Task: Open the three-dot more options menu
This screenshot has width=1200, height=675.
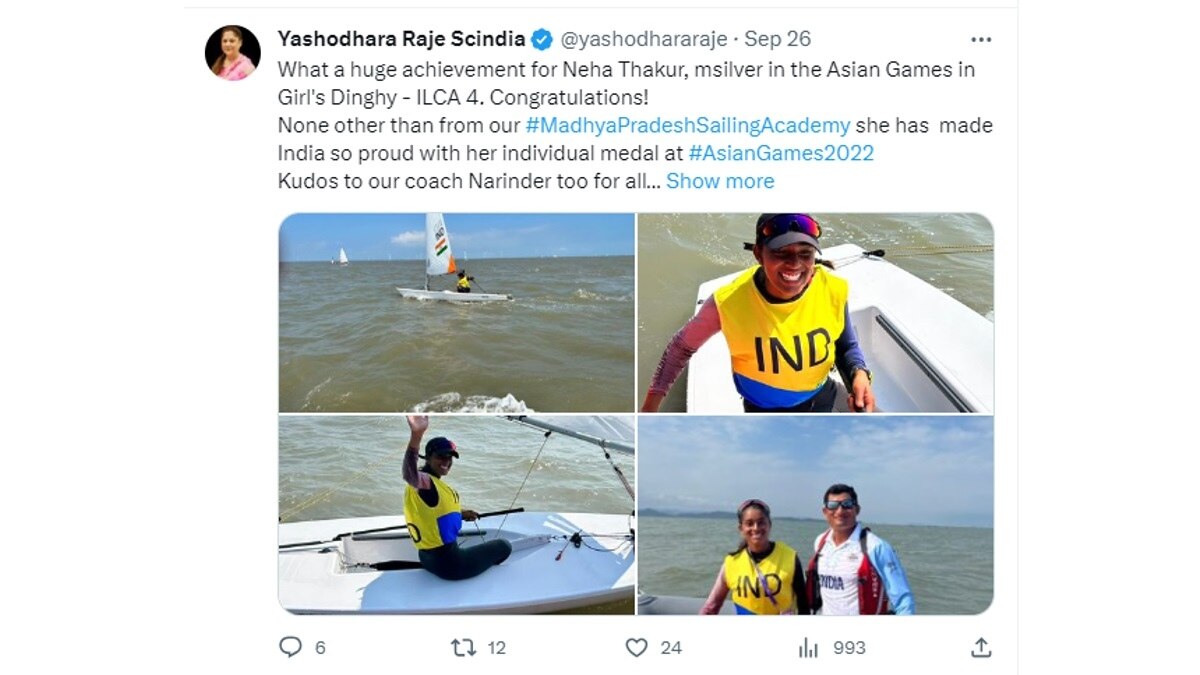Action: (981, 40)
